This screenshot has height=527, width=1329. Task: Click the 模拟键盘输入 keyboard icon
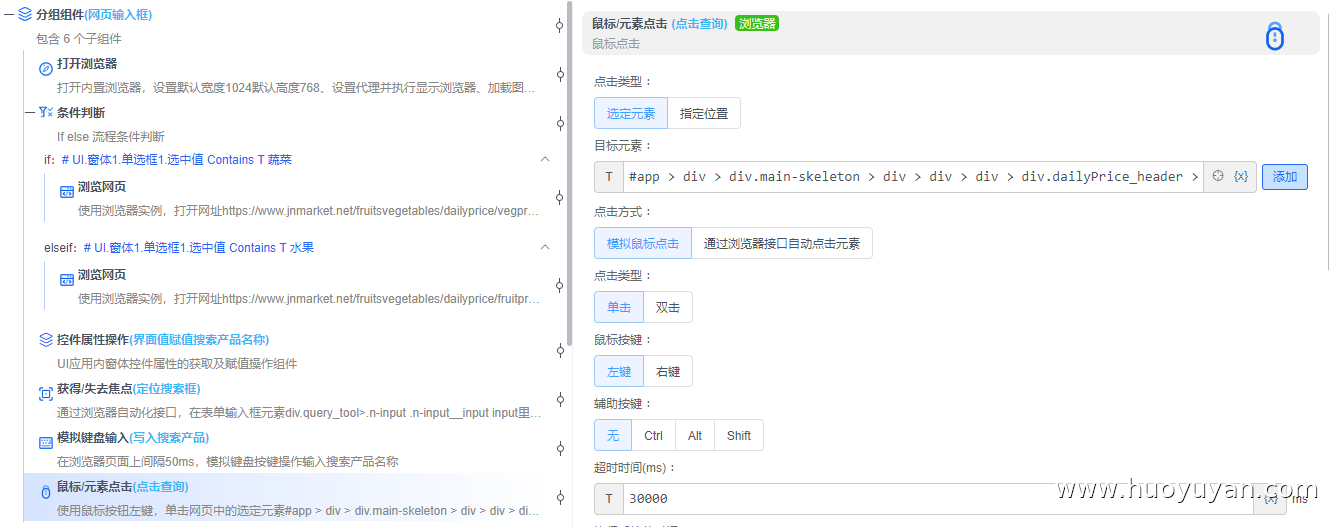(45, 443)
